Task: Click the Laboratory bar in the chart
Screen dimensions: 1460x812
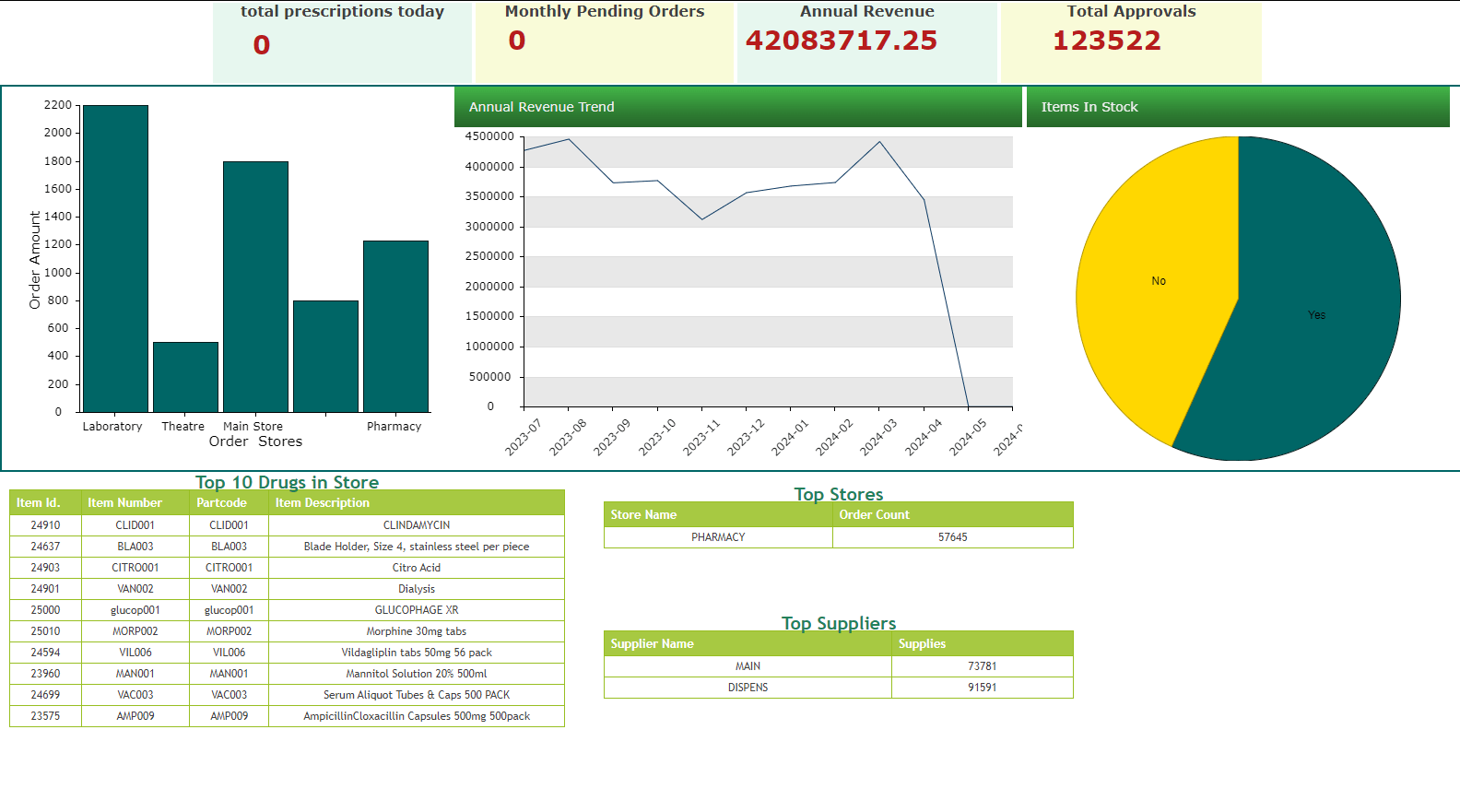Action: click(115, 258)
